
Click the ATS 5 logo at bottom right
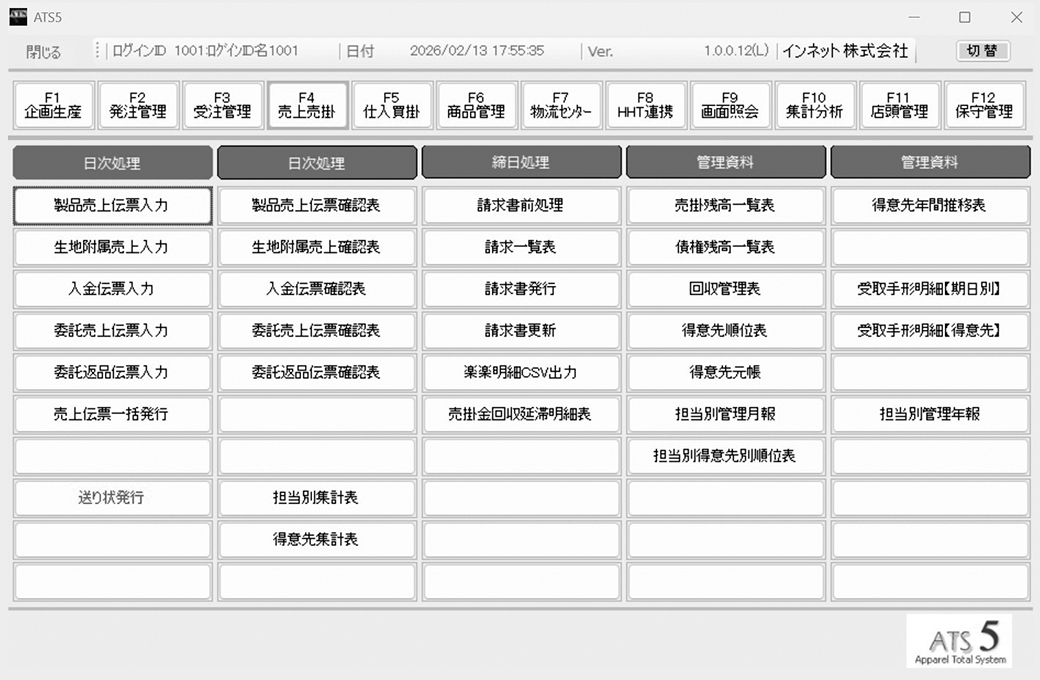(961, 642)
